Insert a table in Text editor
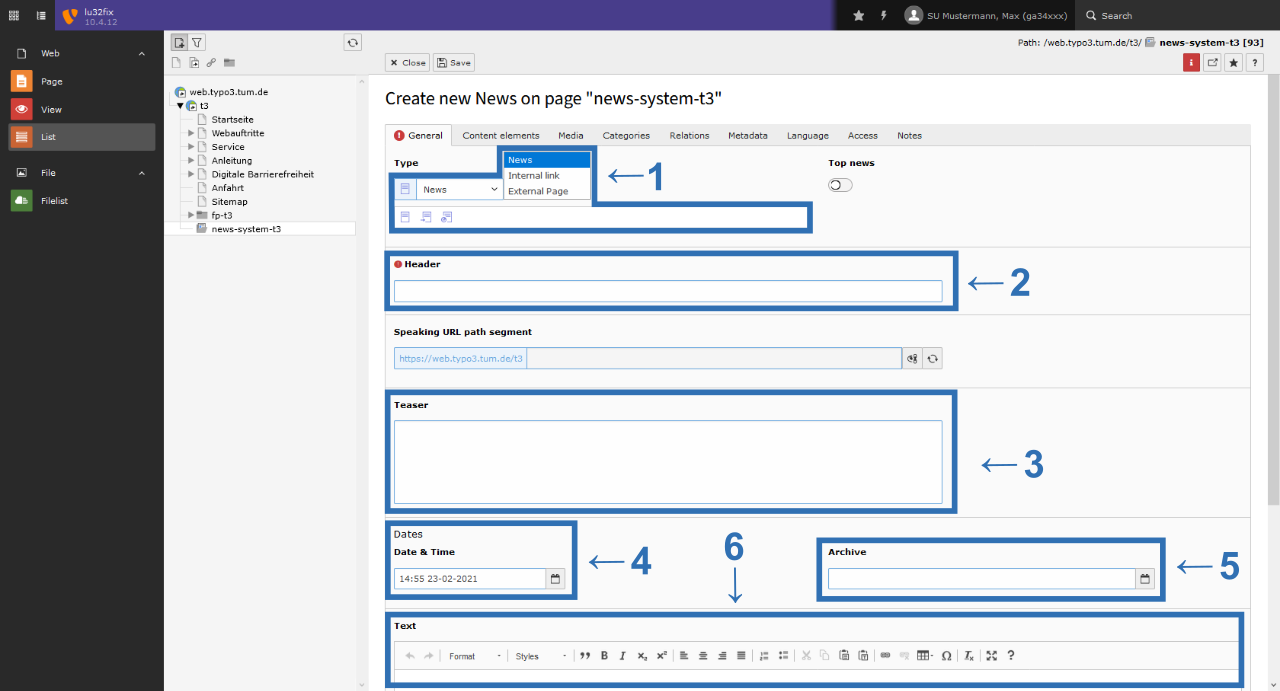This screenshot has height=691, width=1280. pyautogui.click(x=926, y=656)
